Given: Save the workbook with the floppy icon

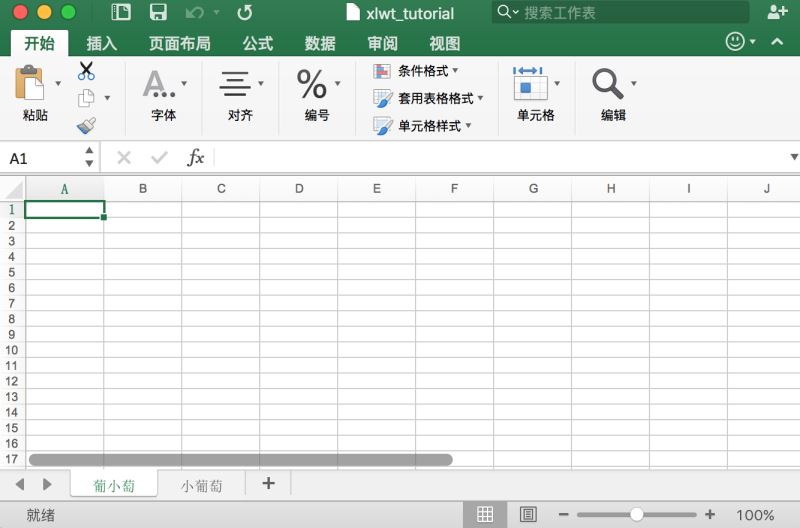Looking at the screenshot, I should [158, 12].
